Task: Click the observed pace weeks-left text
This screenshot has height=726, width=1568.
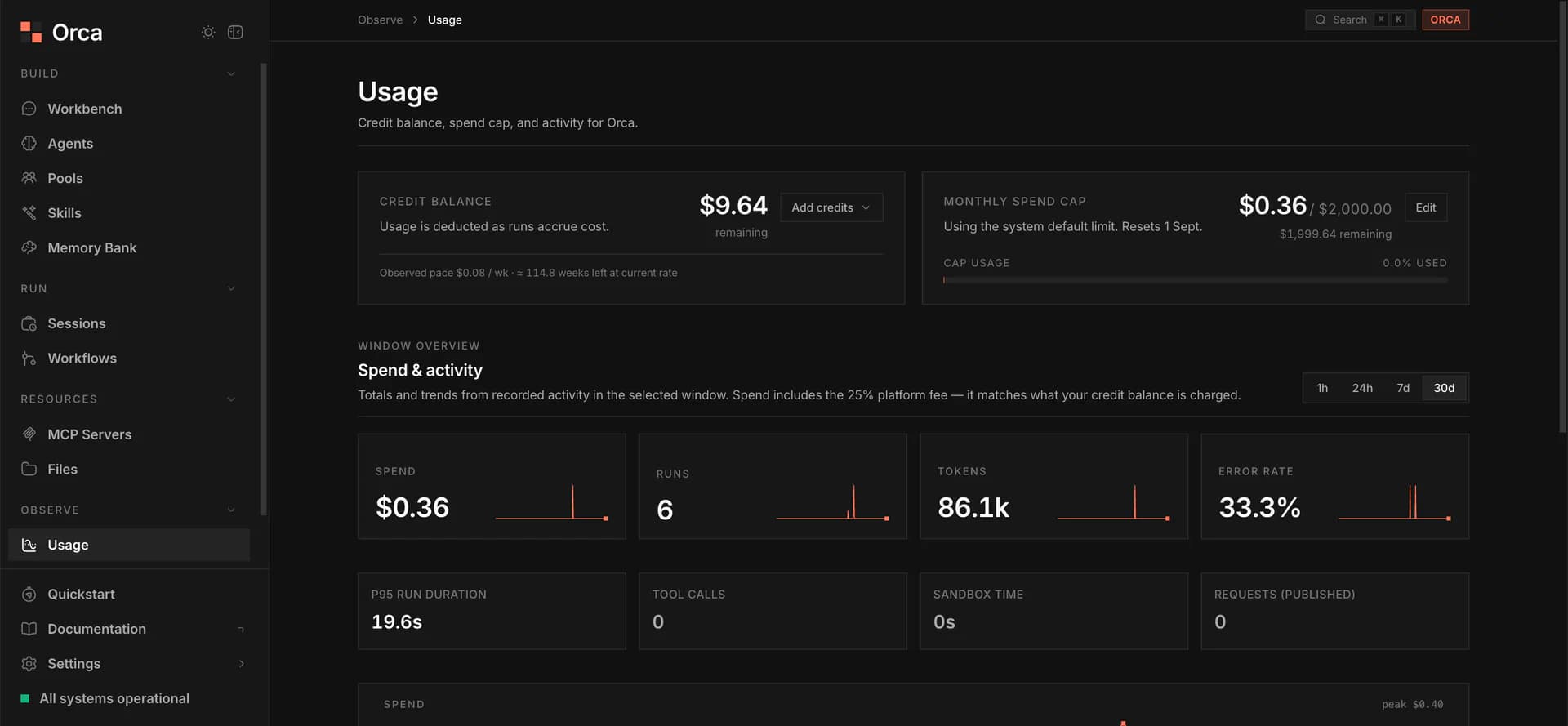Action: pos(528,273)
